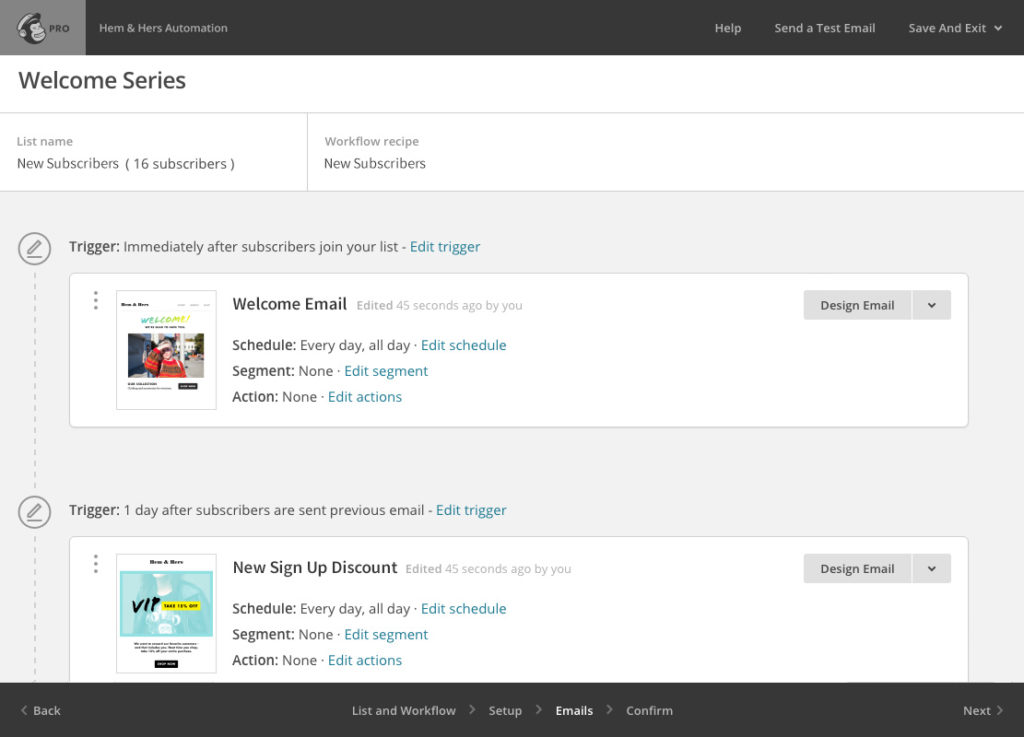Click the New Subscribers workflow recipe value

point(375,164)
